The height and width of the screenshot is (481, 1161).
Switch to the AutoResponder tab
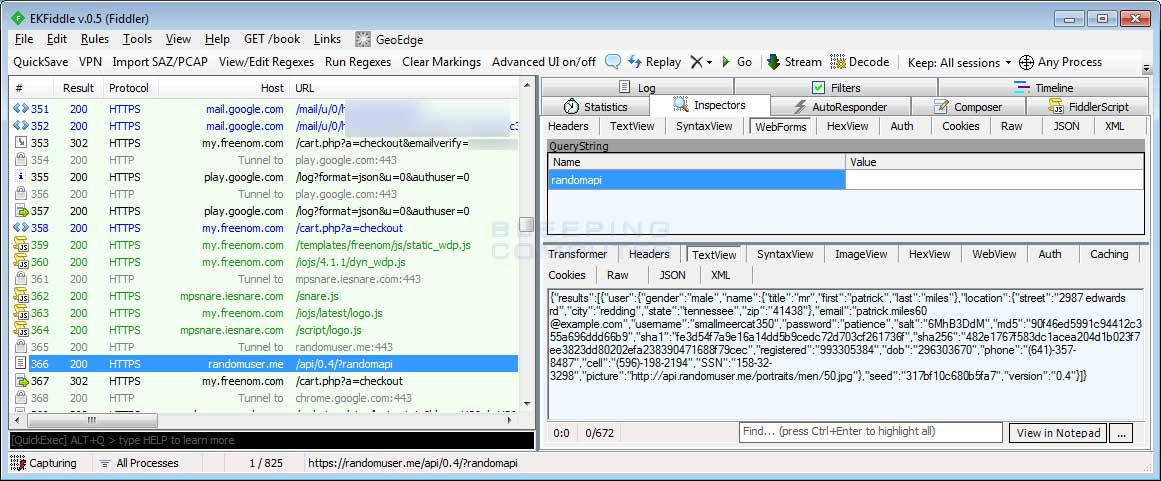tap(840, 107)
